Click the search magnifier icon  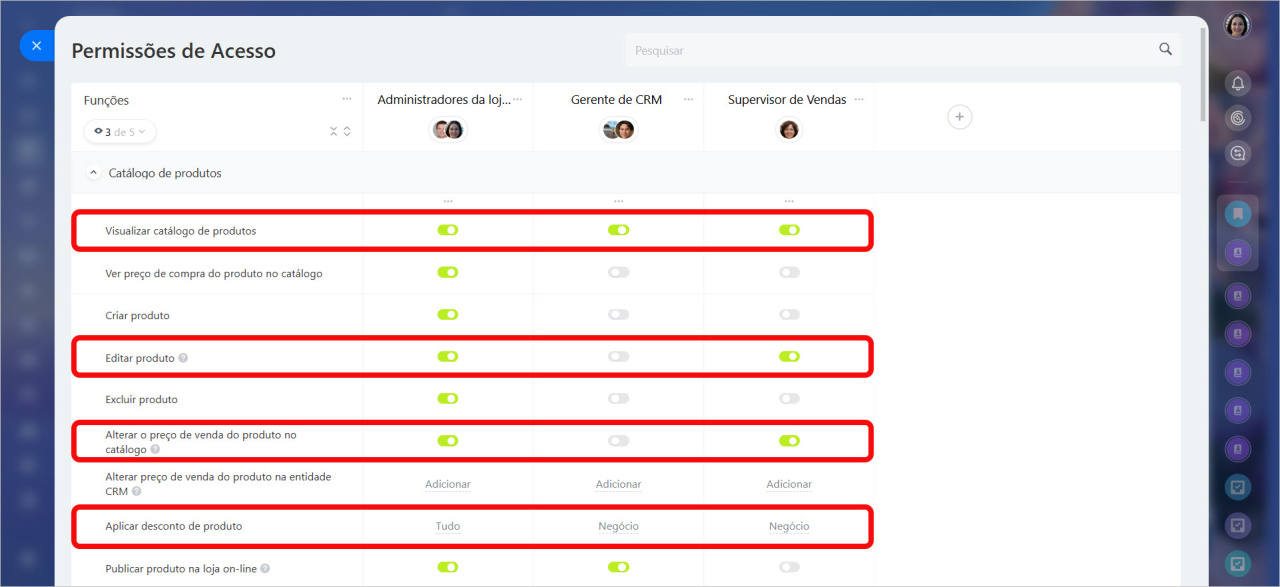tap(1165, 49)
